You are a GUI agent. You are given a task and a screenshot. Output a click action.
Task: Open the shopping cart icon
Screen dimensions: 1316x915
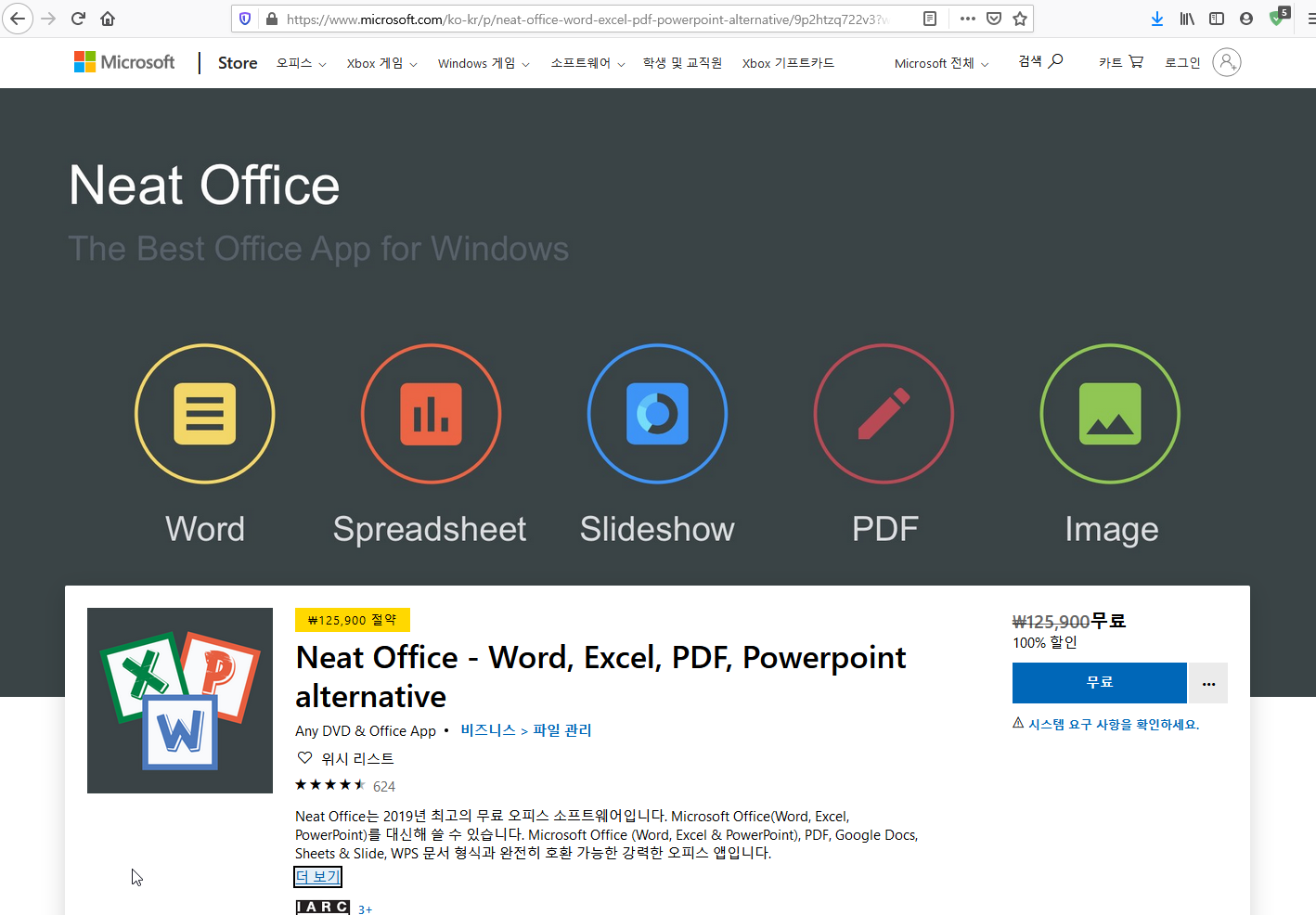[1136, 62]
